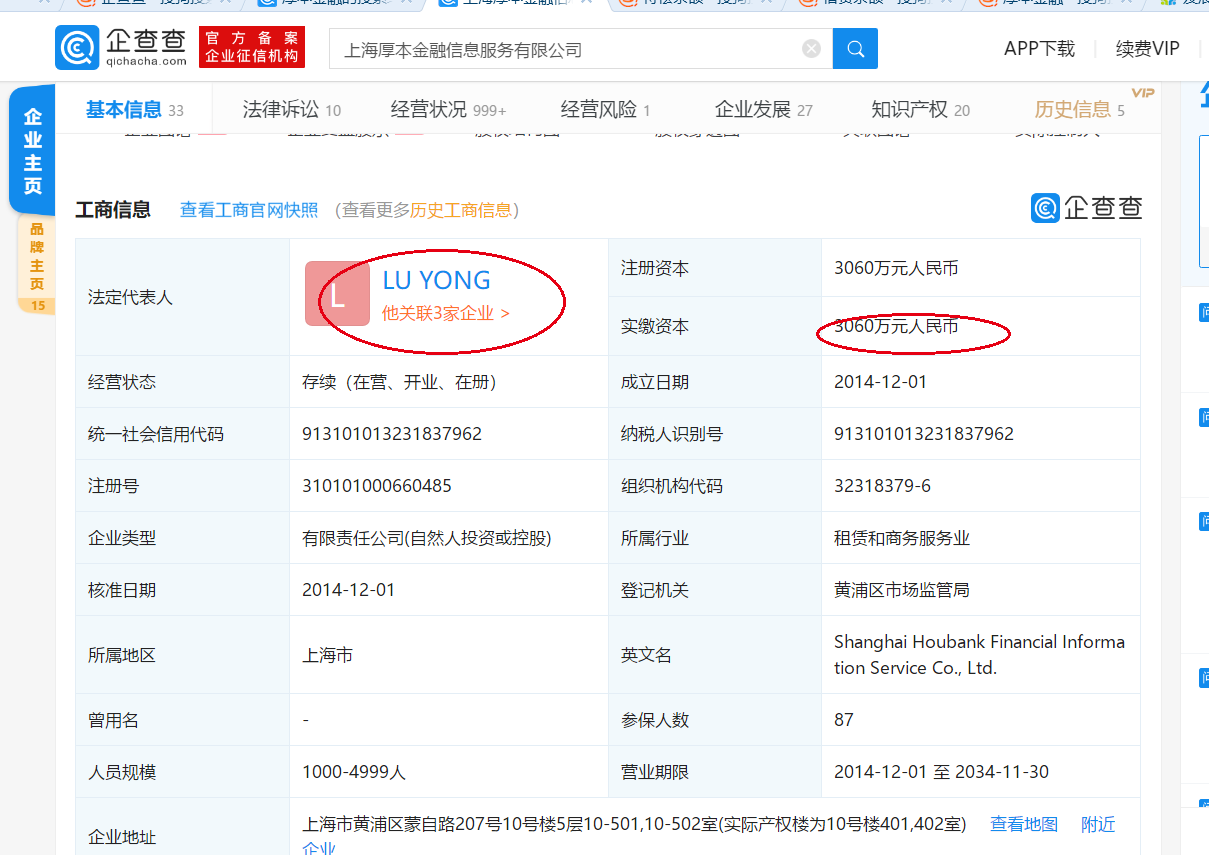Image resolution: width=1209 pixels, height=855 pixels.
Task: Select 参保人数 value 87
Action: pos(844,720)
